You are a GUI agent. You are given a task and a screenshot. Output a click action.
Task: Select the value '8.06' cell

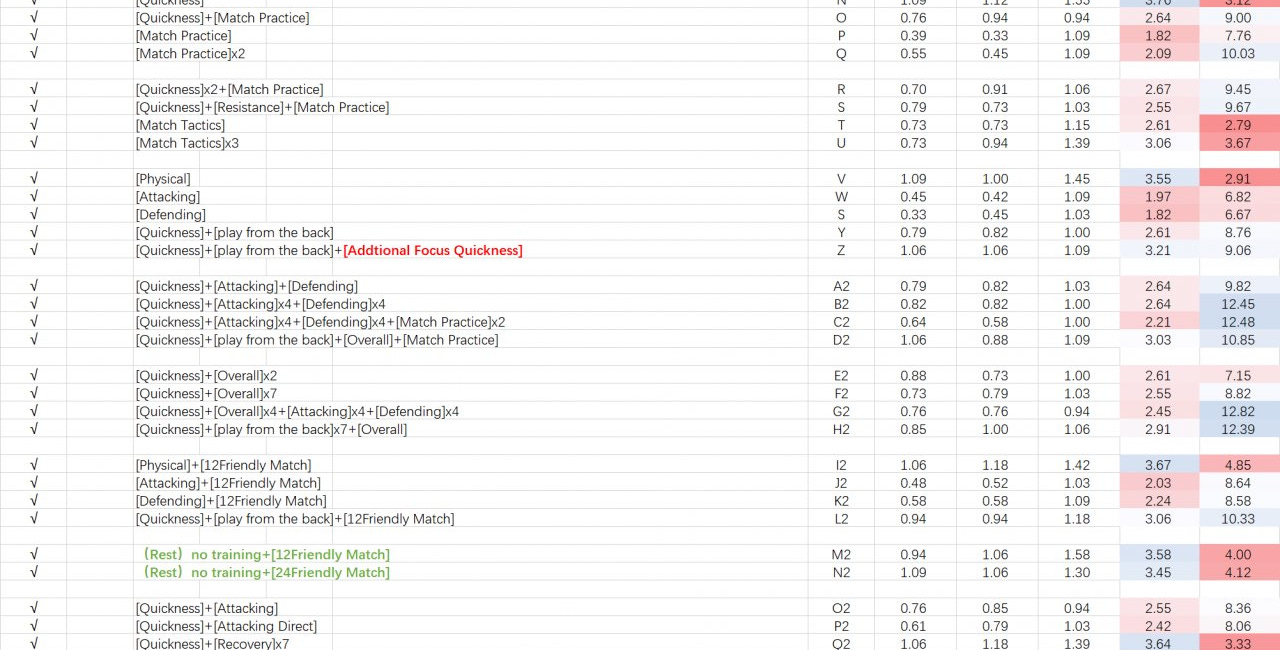1238,626
